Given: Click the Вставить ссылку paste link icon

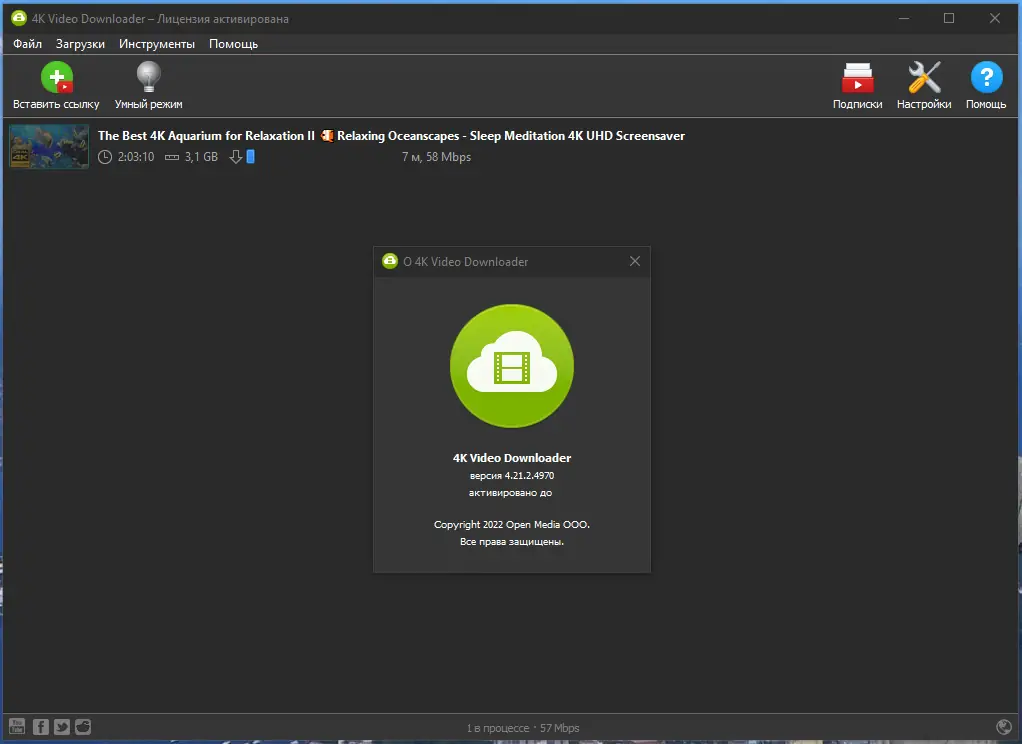Looking at the screenshot, I should pos(57,78).
